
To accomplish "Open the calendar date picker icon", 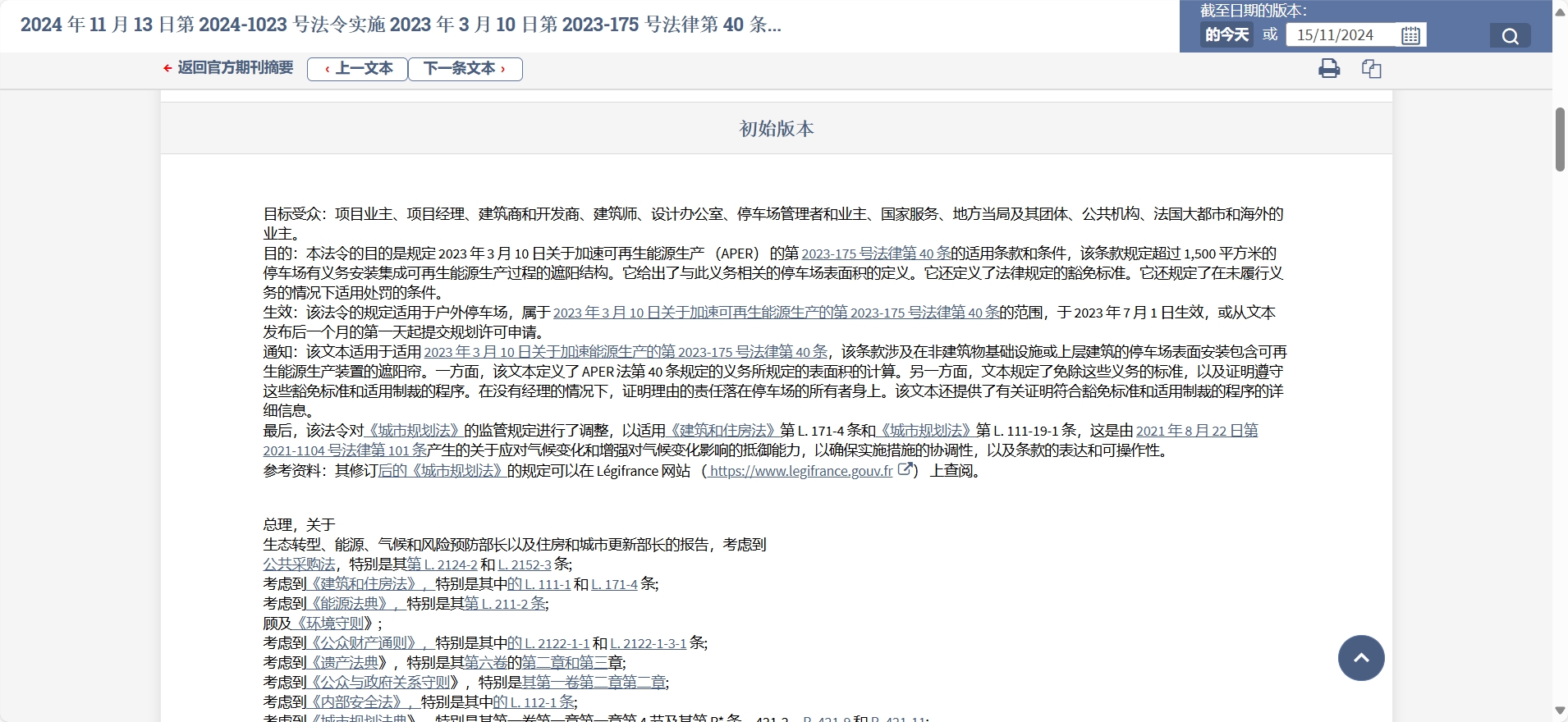I will click(x=1410, y=35).
